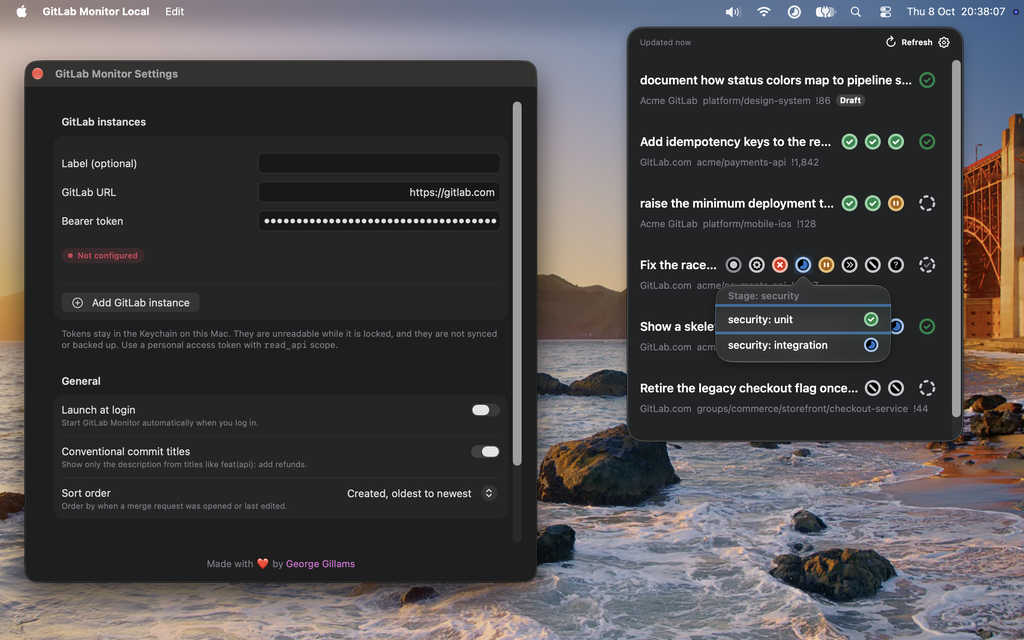Open 'Add idempotency keys to the re...' merge request
The width and height of the screenshot is (1024, 640).
tap(735, 142)
